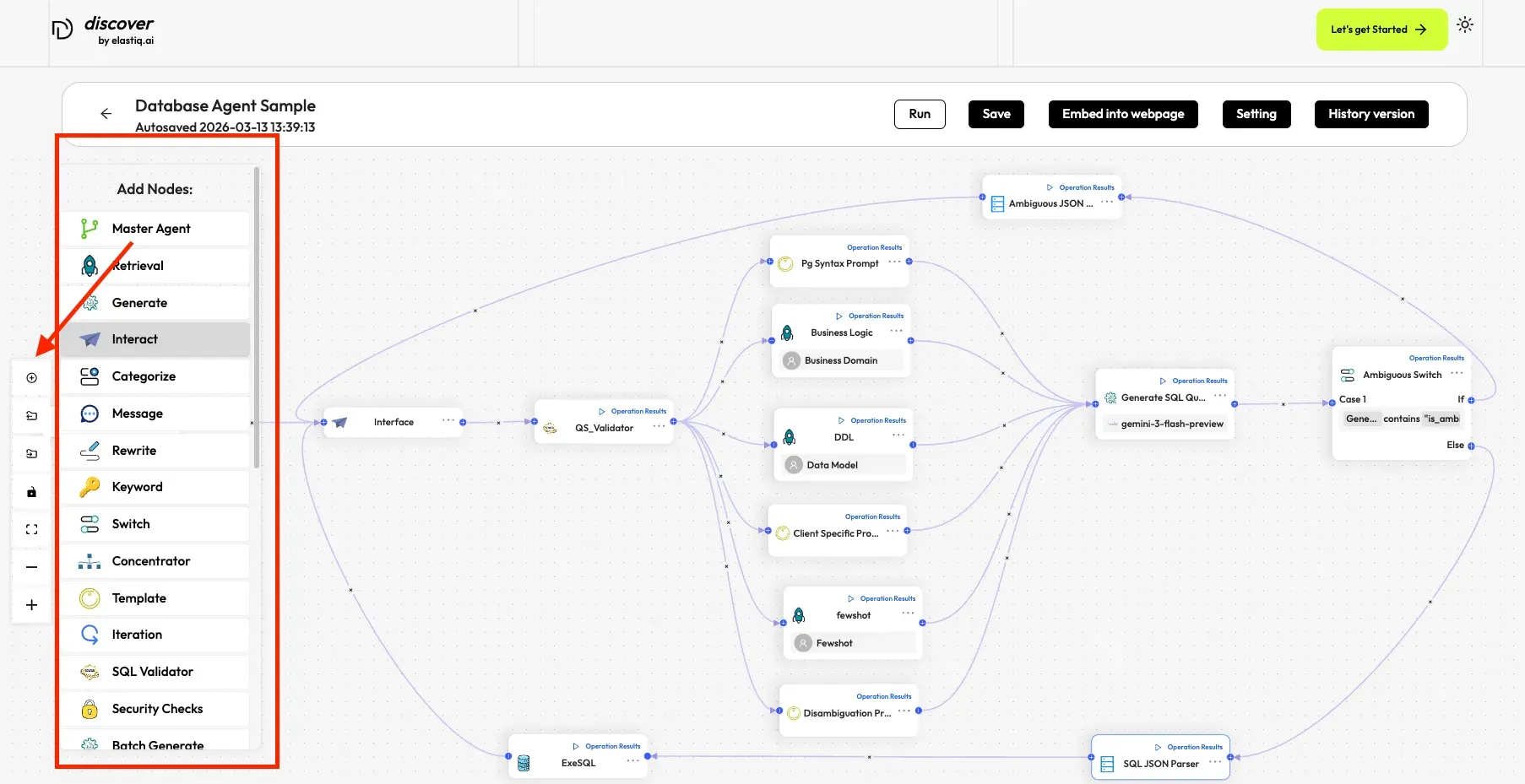1525x784 pixels.
Task: Open the three-dot menu on QS_Validator node
Action: pyautogui.click(x=659, y=427)
